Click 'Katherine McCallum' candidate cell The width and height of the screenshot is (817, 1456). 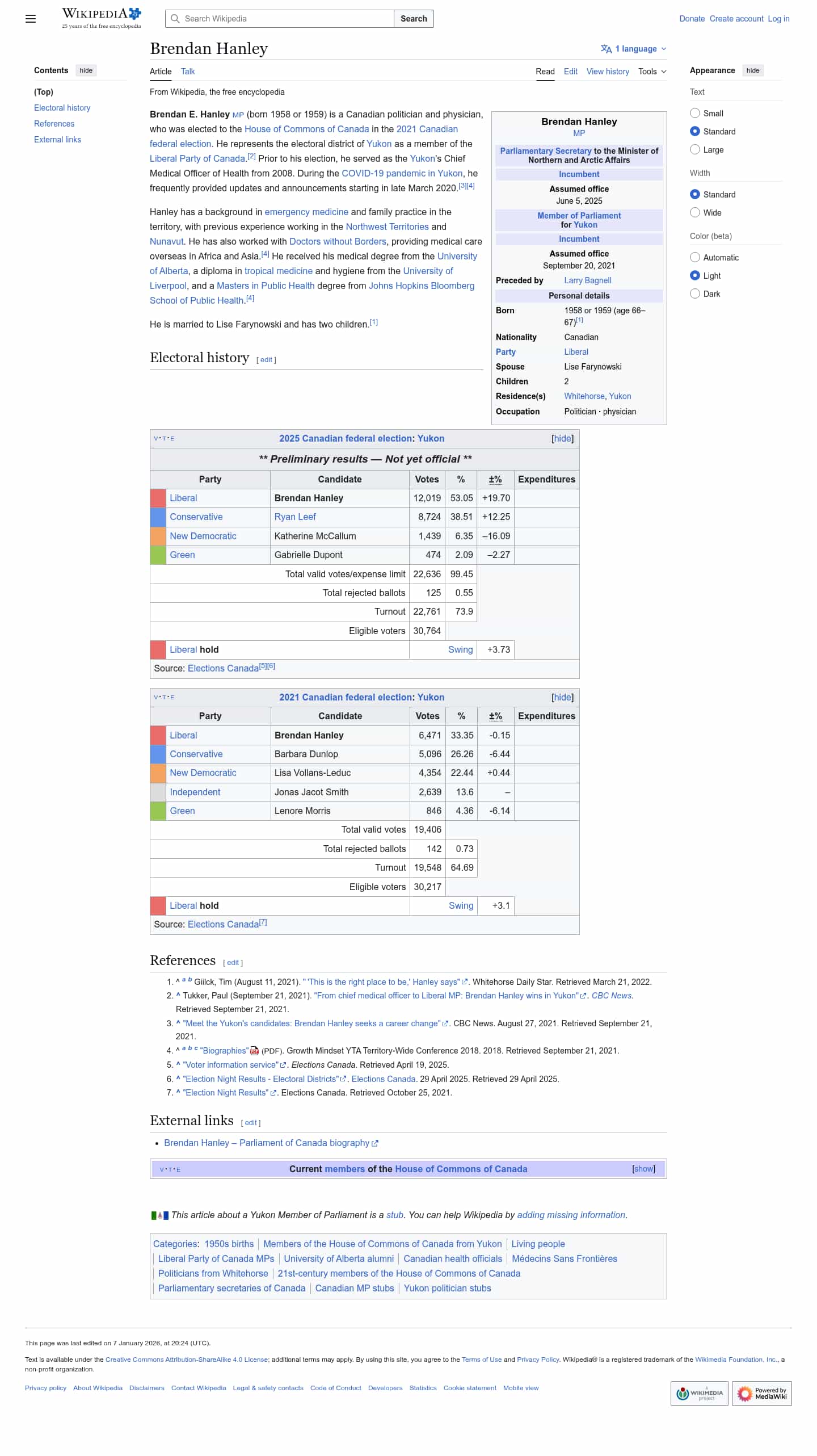point(339,536)
